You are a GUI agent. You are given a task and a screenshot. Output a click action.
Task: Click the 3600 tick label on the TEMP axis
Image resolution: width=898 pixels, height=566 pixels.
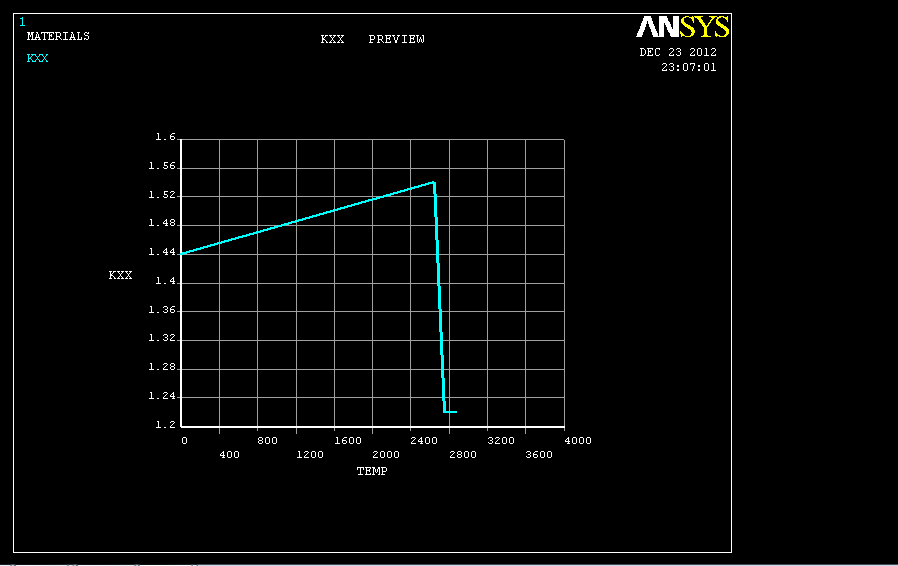(x=539, y=454)
